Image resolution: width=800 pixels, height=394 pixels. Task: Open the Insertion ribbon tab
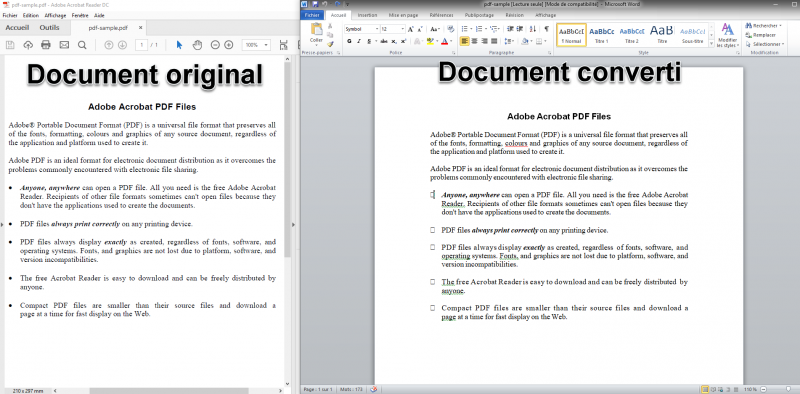pos(367,15)
